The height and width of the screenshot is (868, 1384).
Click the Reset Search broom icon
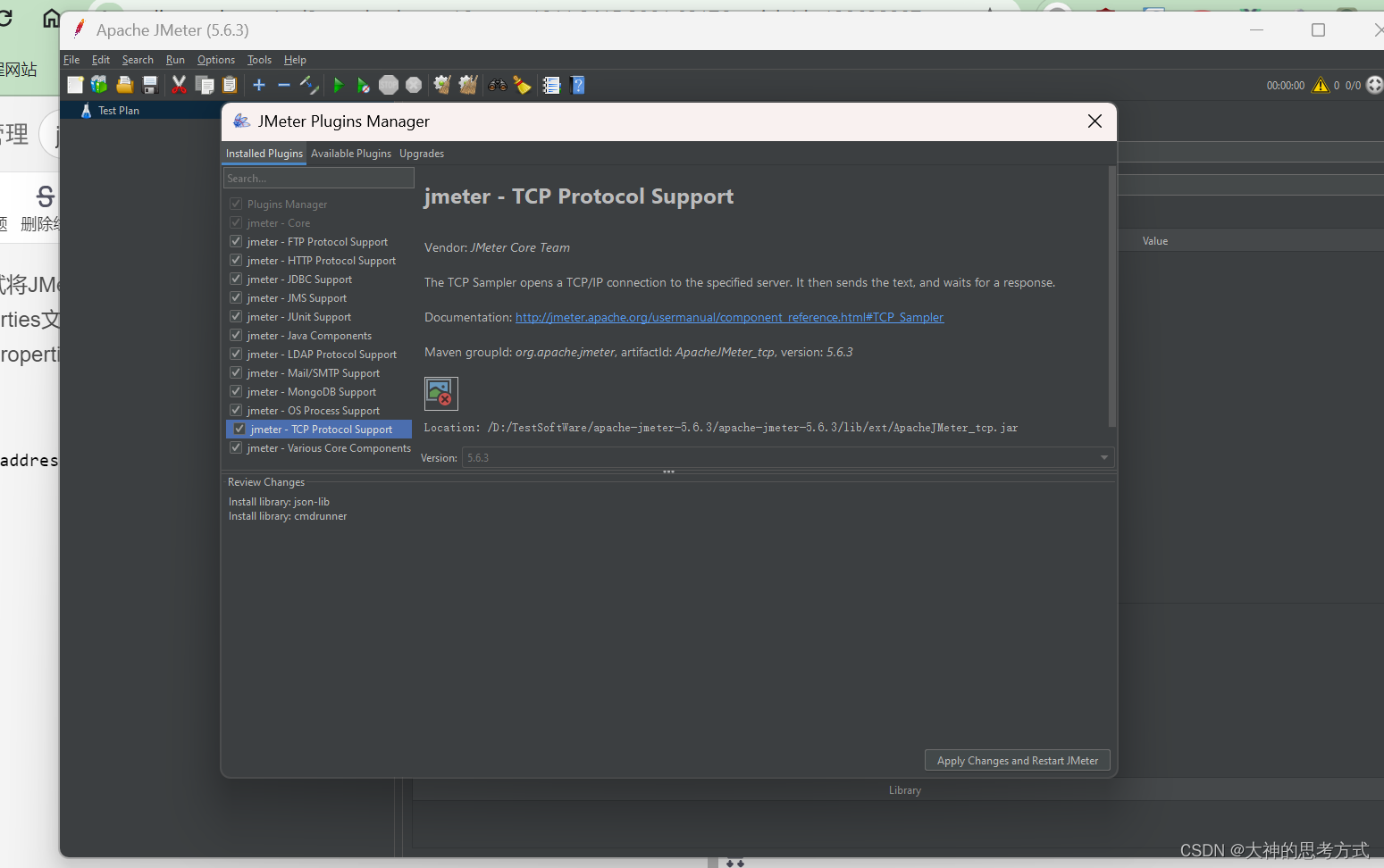pos(523,85)
